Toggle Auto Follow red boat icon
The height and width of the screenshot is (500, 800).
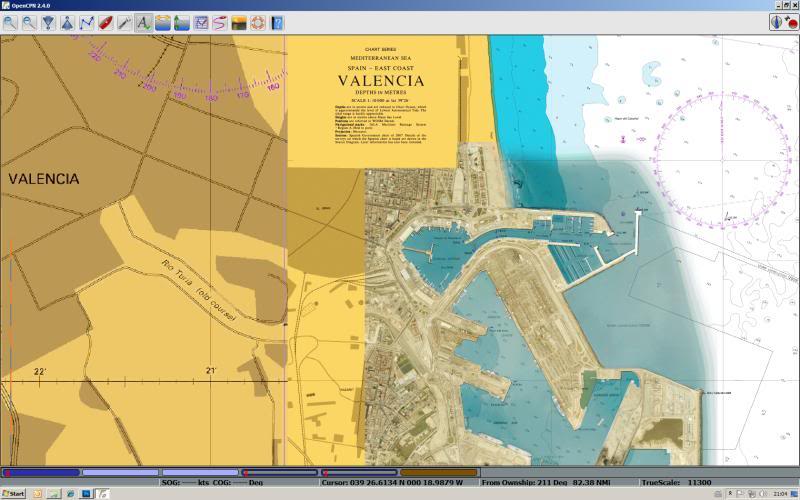105,22
